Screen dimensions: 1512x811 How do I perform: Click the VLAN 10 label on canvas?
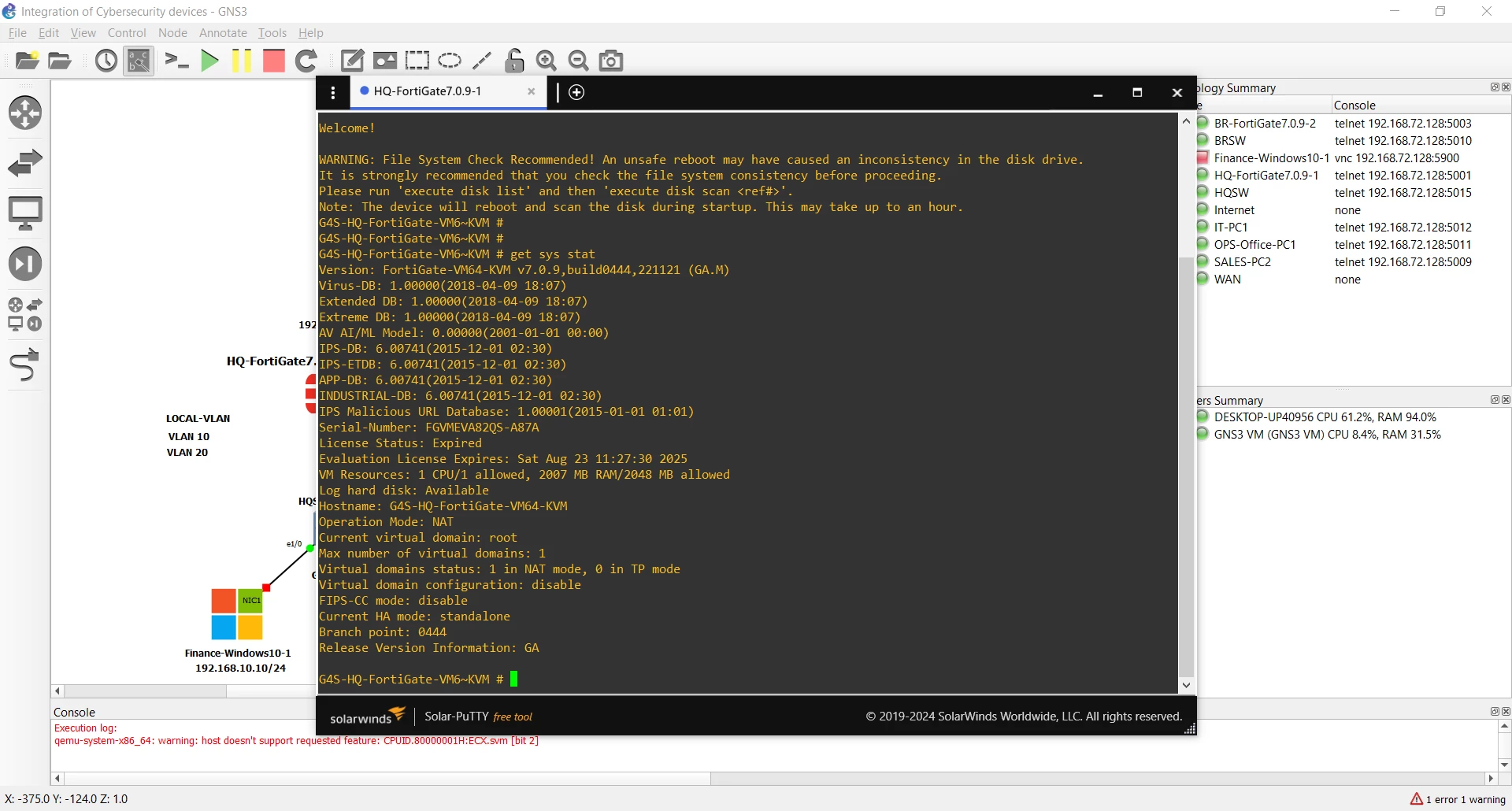tap(188, 437)
